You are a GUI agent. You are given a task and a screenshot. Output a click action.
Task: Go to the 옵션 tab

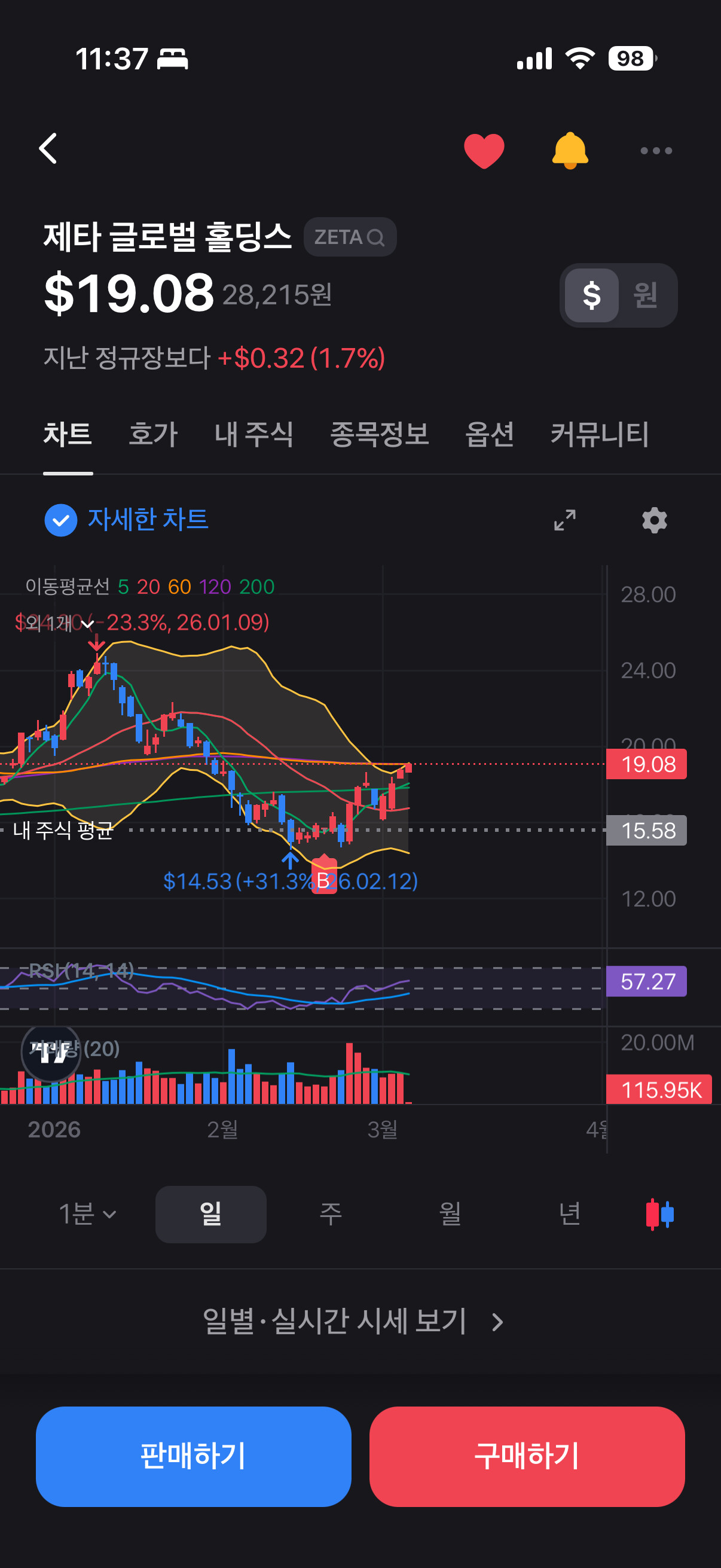[489, 435]
